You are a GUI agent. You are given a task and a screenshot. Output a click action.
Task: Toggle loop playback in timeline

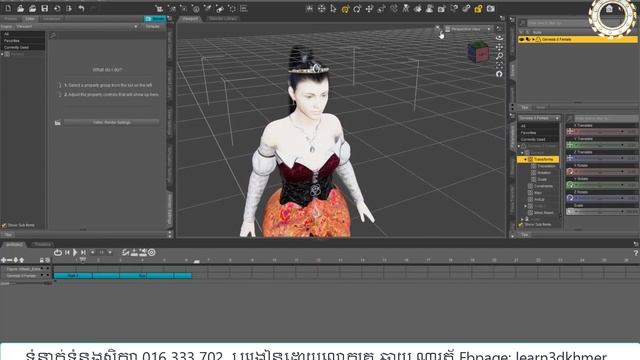click(x=58, y=253)
